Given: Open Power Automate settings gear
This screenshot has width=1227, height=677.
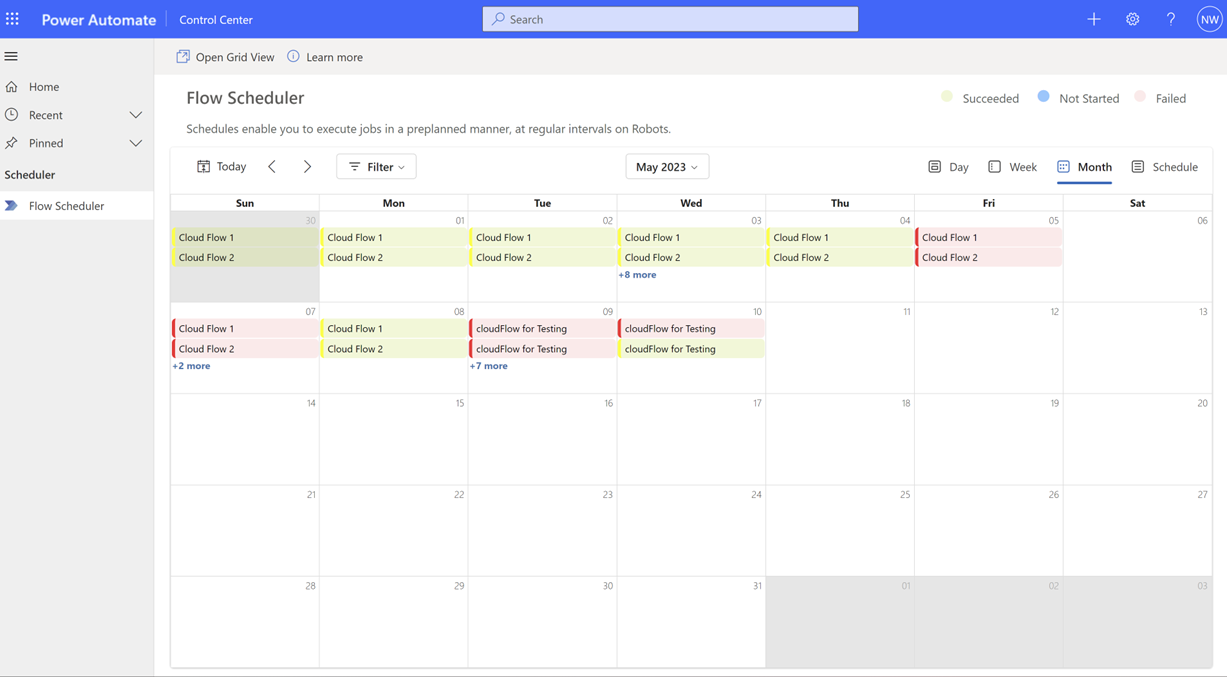Looking at the screenshot, I should tap(1132, 19).
